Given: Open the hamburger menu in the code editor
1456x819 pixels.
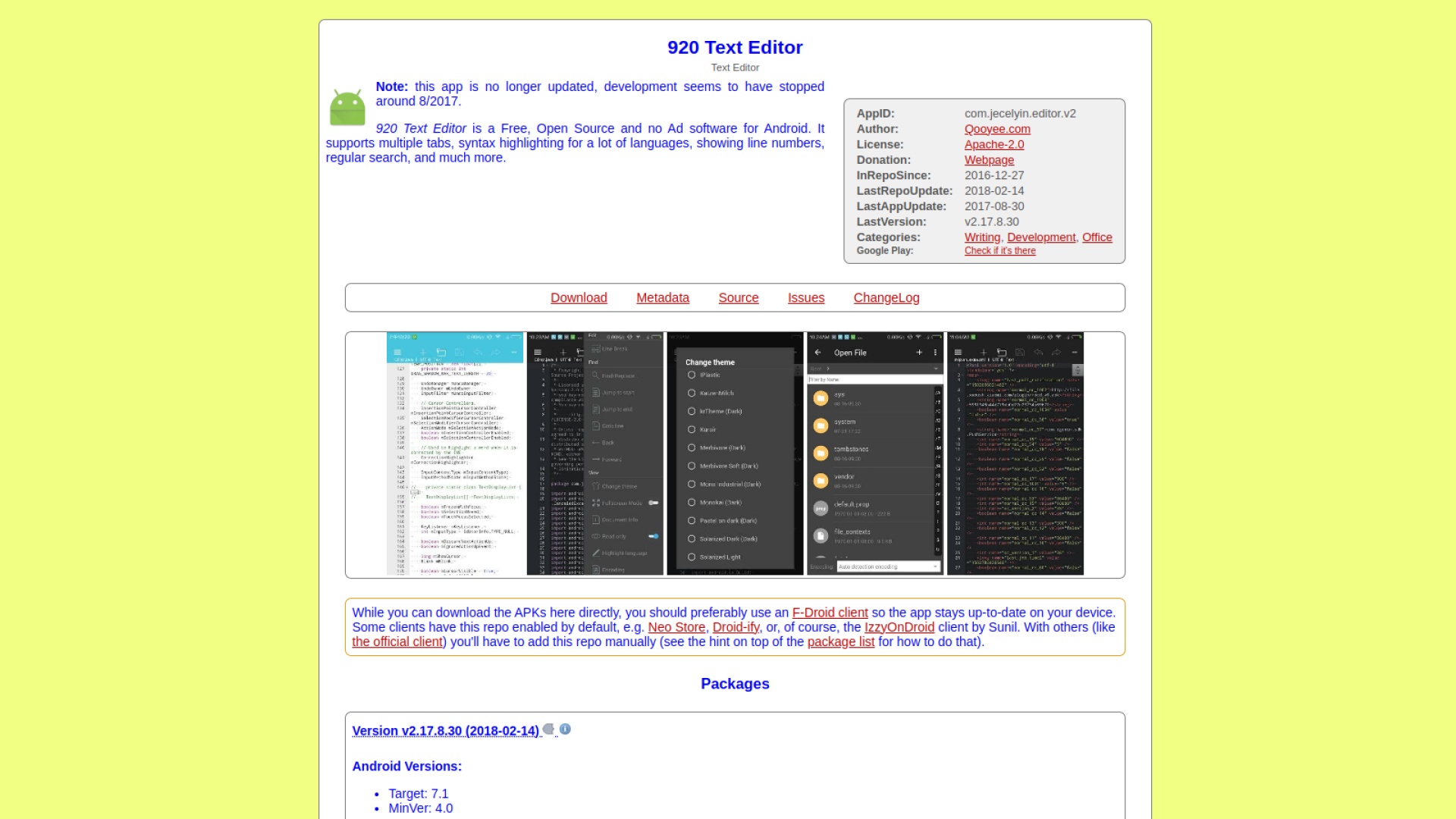Looking at the screenshot, I should [397, 351].
